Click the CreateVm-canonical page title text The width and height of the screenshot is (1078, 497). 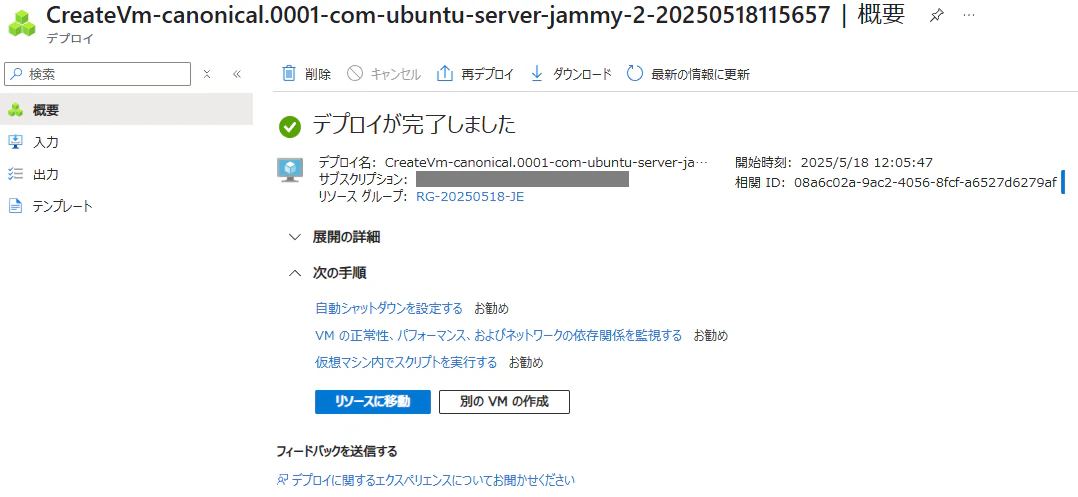(438, 14)
